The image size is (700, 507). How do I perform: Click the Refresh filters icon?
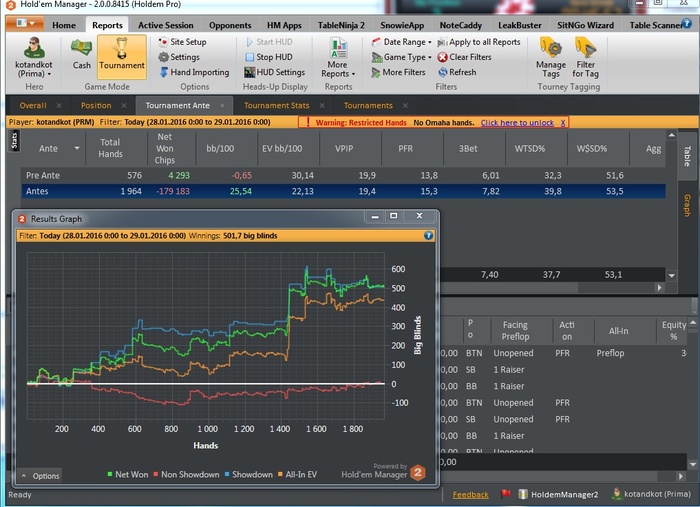pyautogui.click(x=442, y=72)
